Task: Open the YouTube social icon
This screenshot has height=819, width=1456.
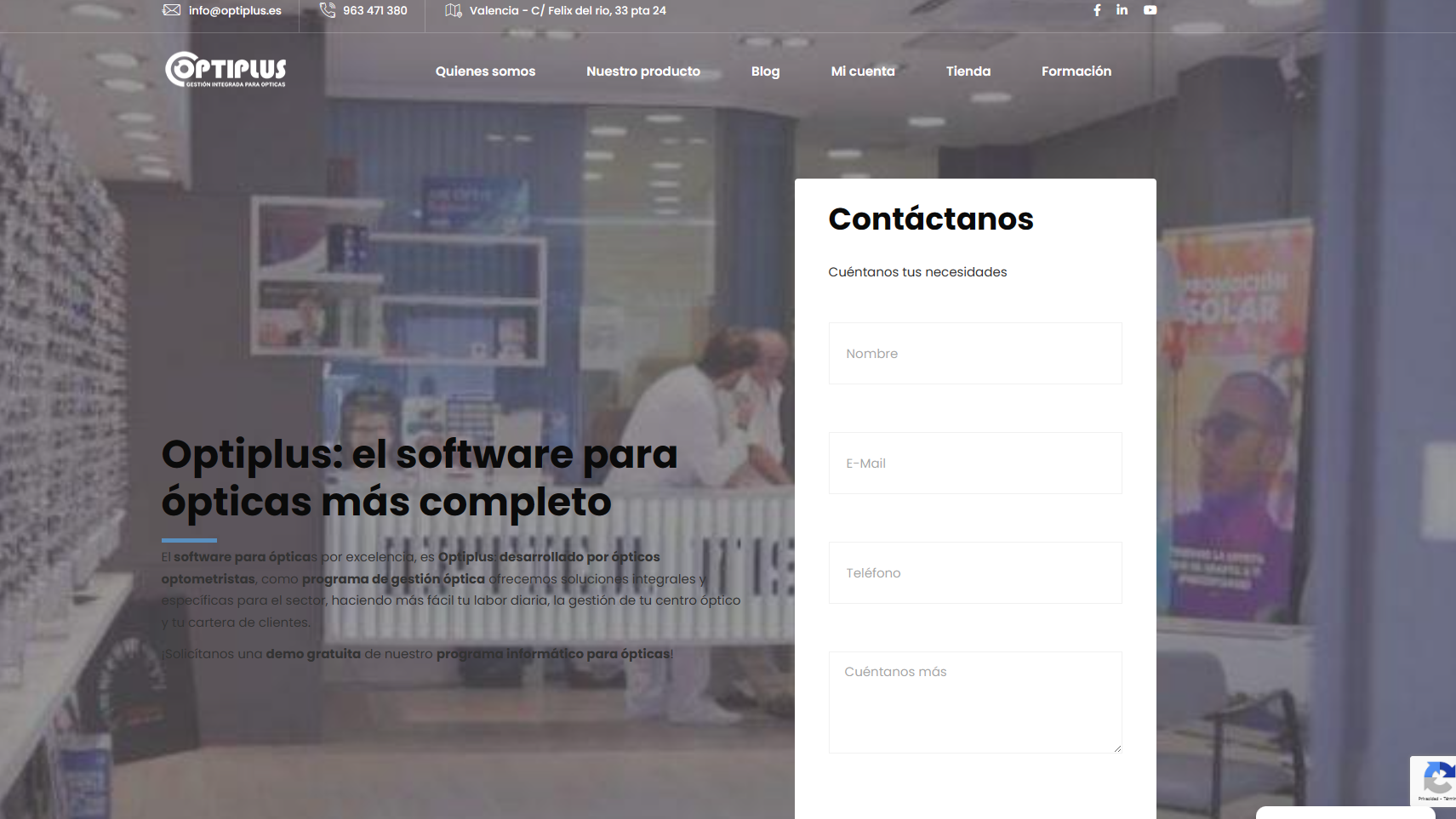Action: [1151, 10]
